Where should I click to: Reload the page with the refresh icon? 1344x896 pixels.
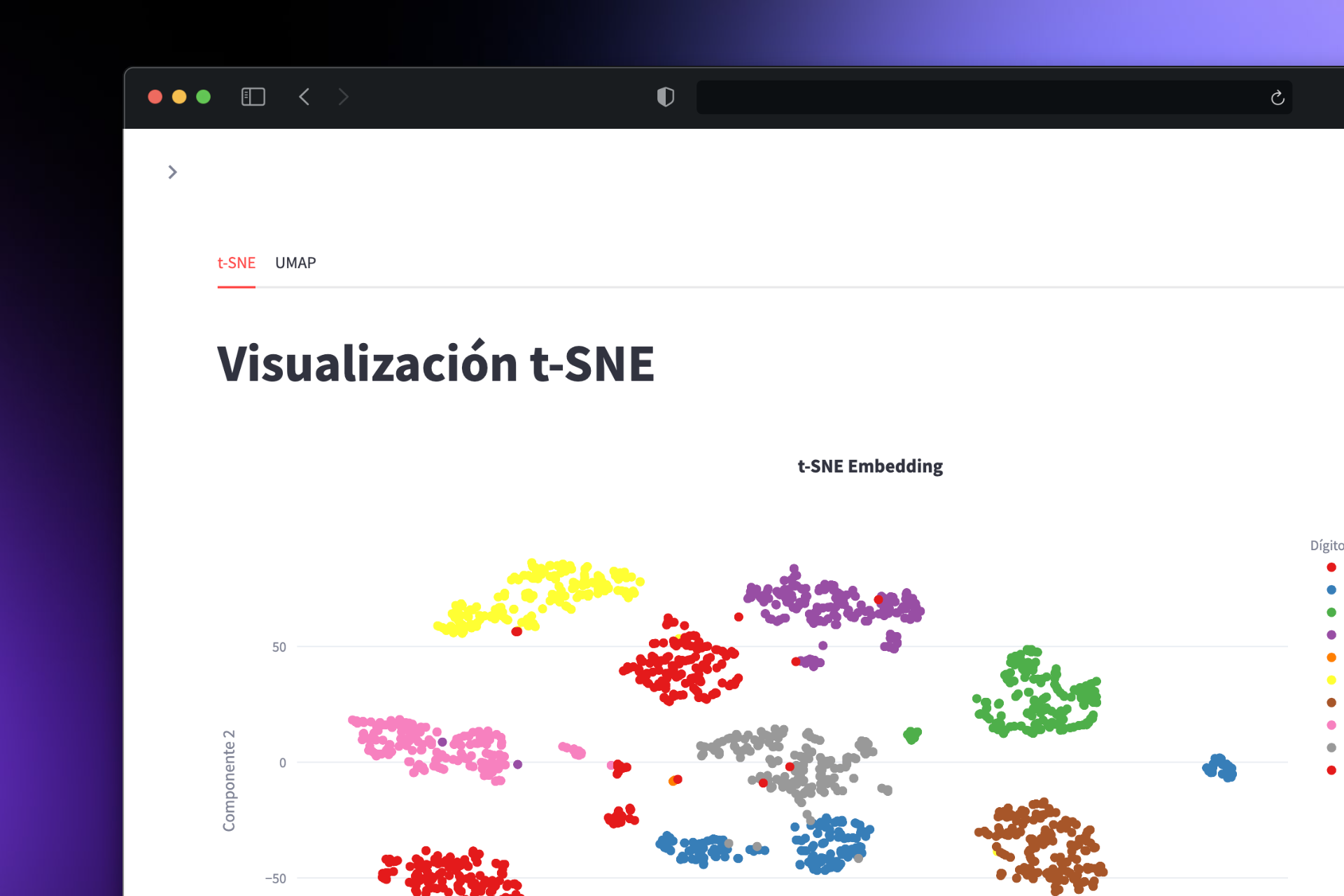coord(1277,97)
